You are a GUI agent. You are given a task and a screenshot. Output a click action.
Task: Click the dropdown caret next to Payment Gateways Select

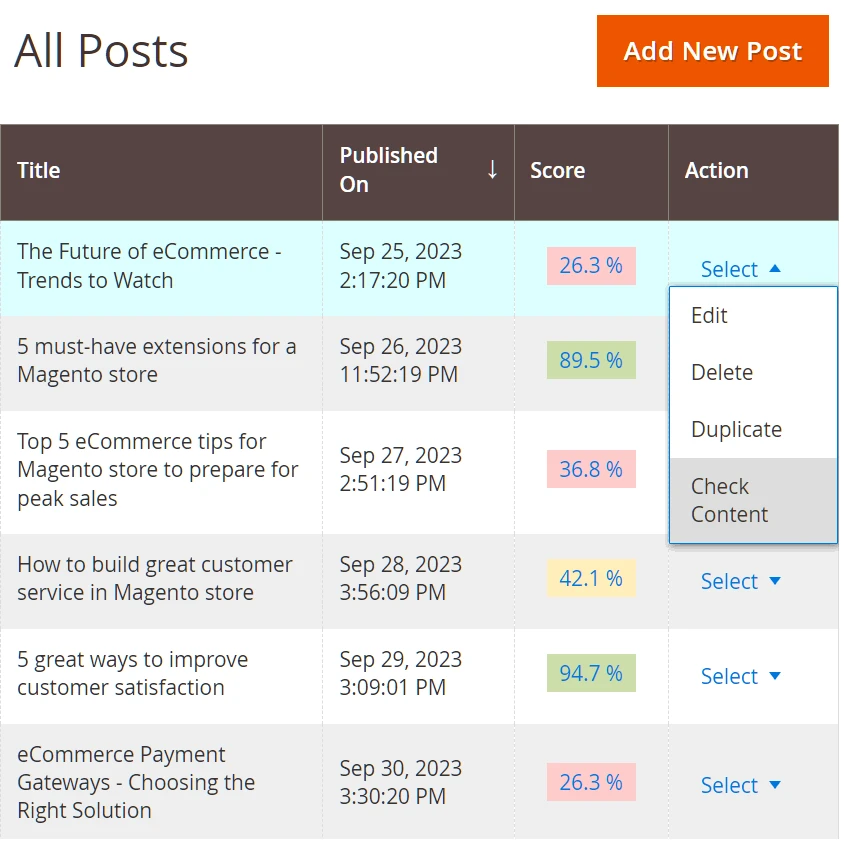775,785
